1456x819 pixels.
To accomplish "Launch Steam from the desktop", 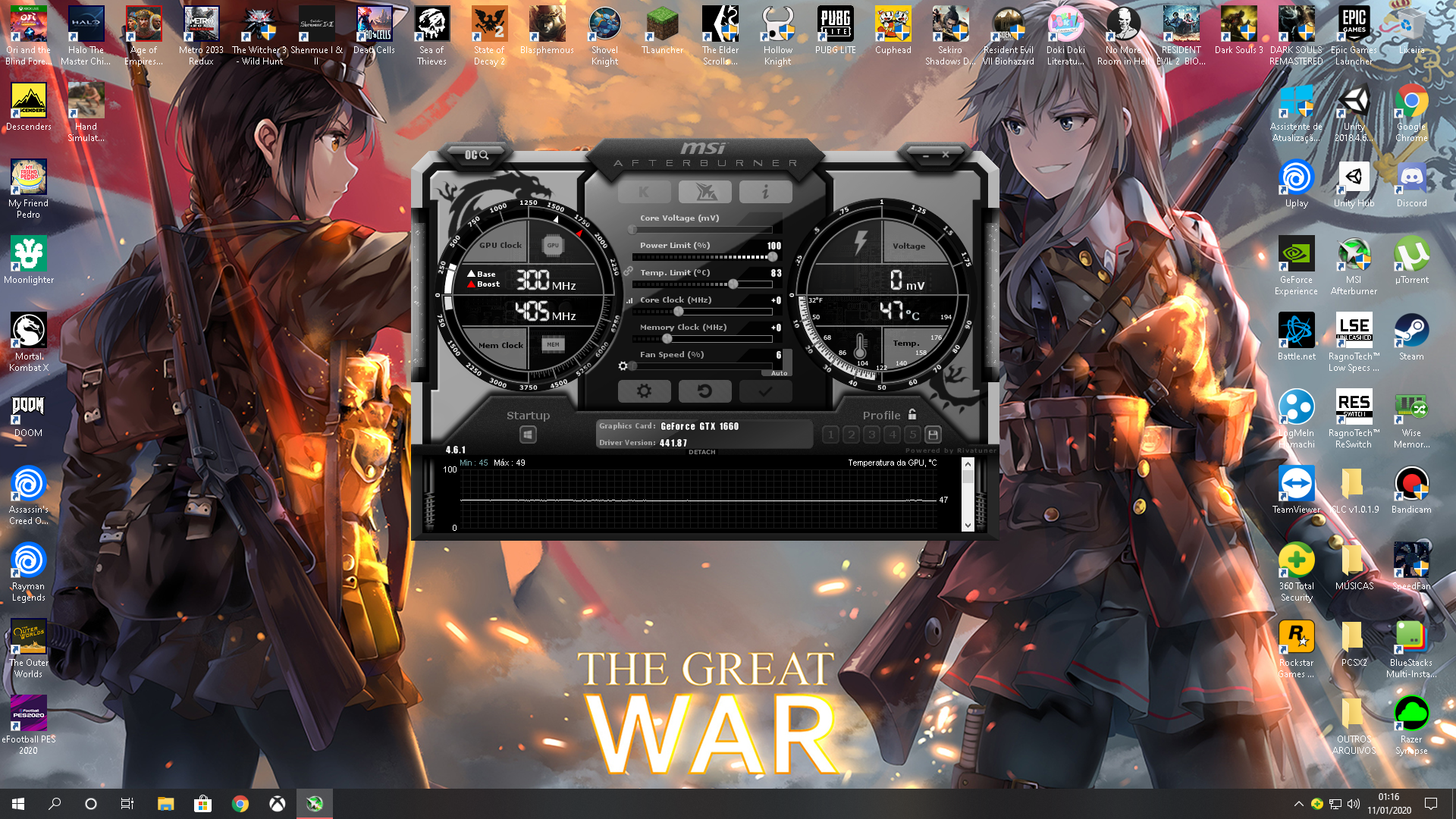I will point(1412,337).
